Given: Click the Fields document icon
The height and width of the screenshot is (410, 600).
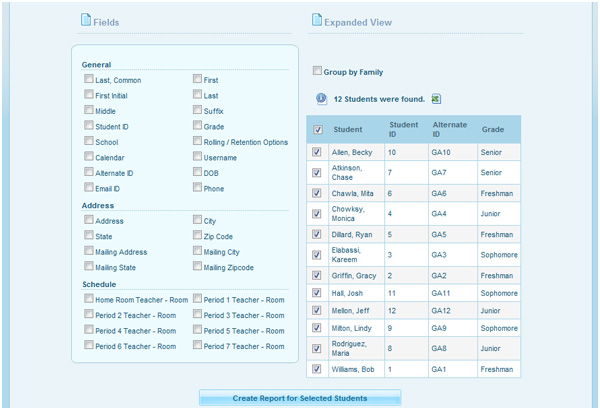Looking at the screenshot, I should click(84, 20).
